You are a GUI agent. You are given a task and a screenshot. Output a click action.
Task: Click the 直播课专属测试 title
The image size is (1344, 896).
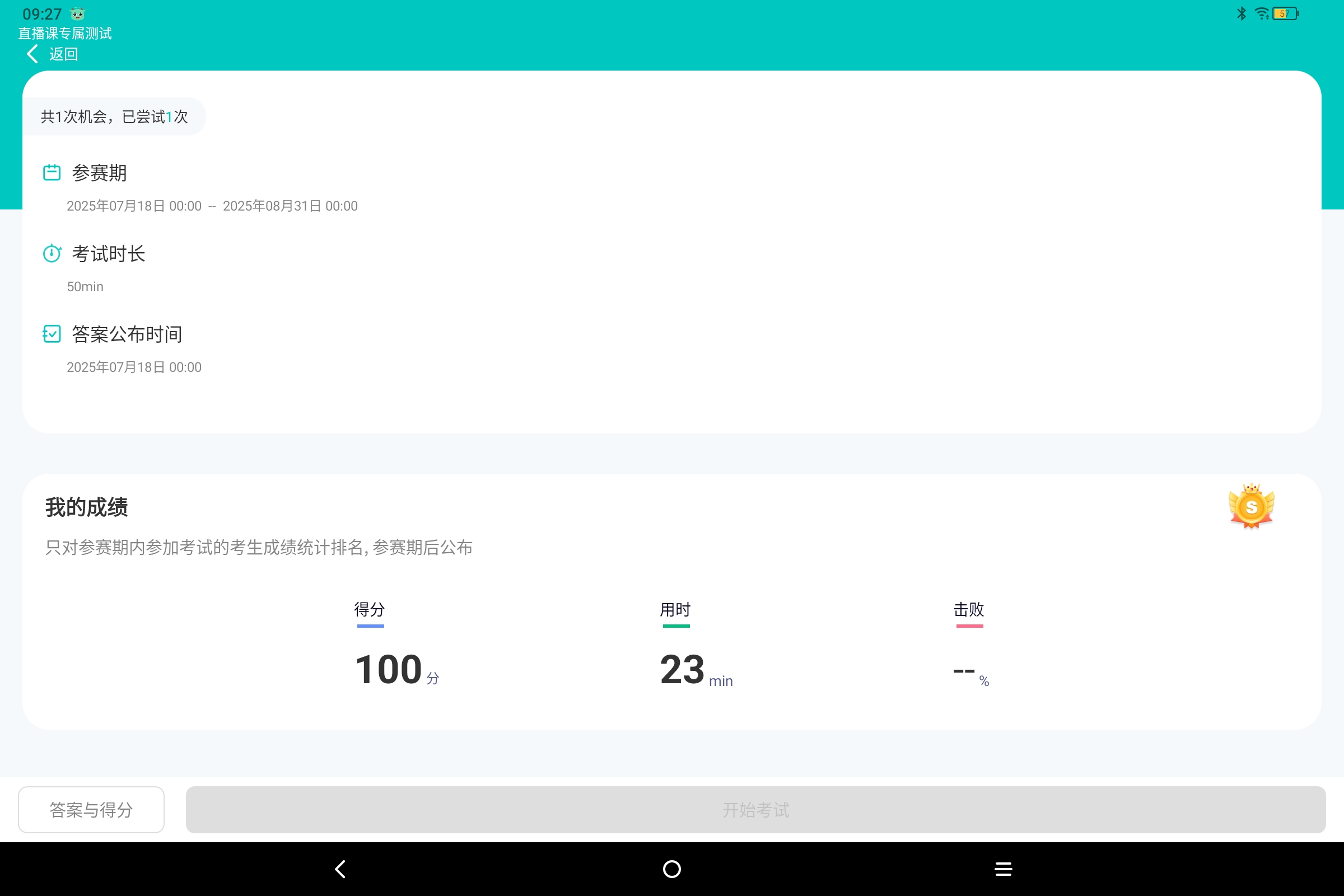[x=64, y=34]
